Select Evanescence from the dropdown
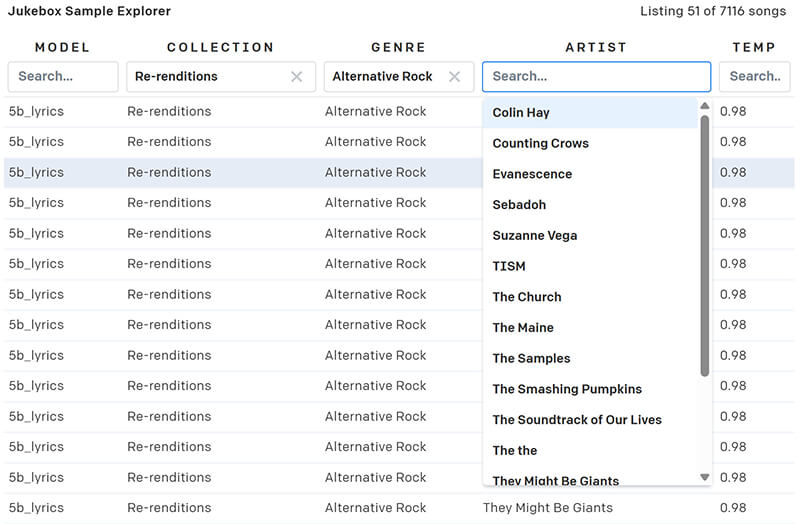 tap(532, 174)
